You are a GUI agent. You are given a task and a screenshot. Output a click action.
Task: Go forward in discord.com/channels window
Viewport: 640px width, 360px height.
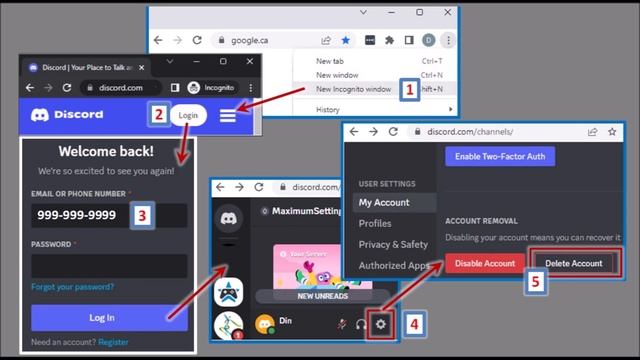pyautogui.click(x=373, y=131)
